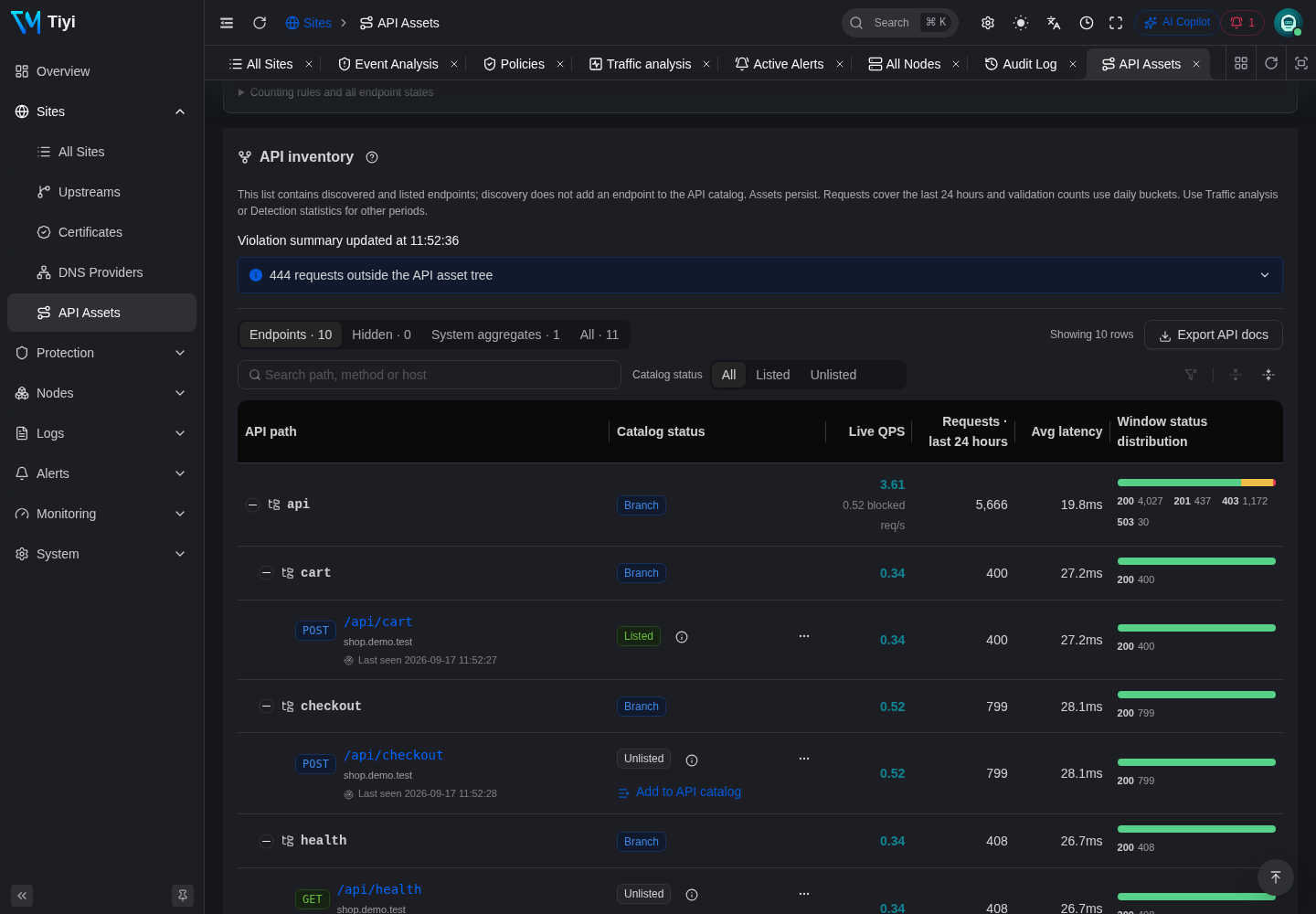Image resolution: width=1316 pixels, height=914 pixels.
Task: Open the AI Copilot button
Action: [x=1177, y=23]
